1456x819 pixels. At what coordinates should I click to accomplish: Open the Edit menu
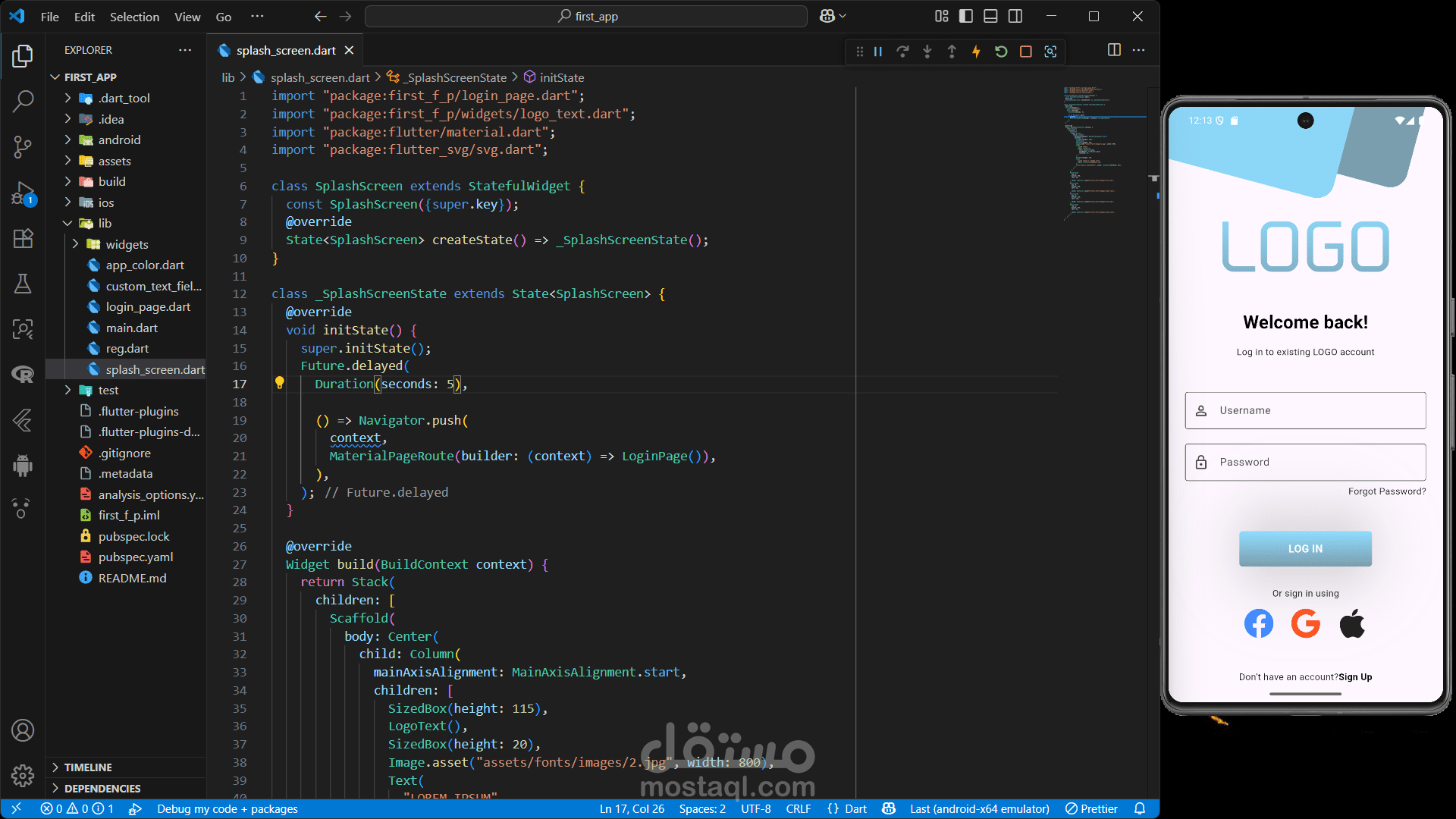84,16
